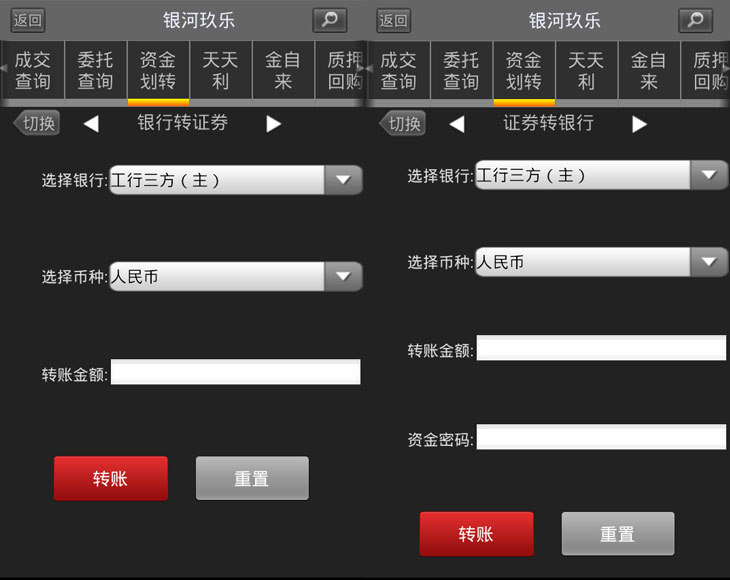Tap 重置 button on 证券转银行 screen

[618, 534]
